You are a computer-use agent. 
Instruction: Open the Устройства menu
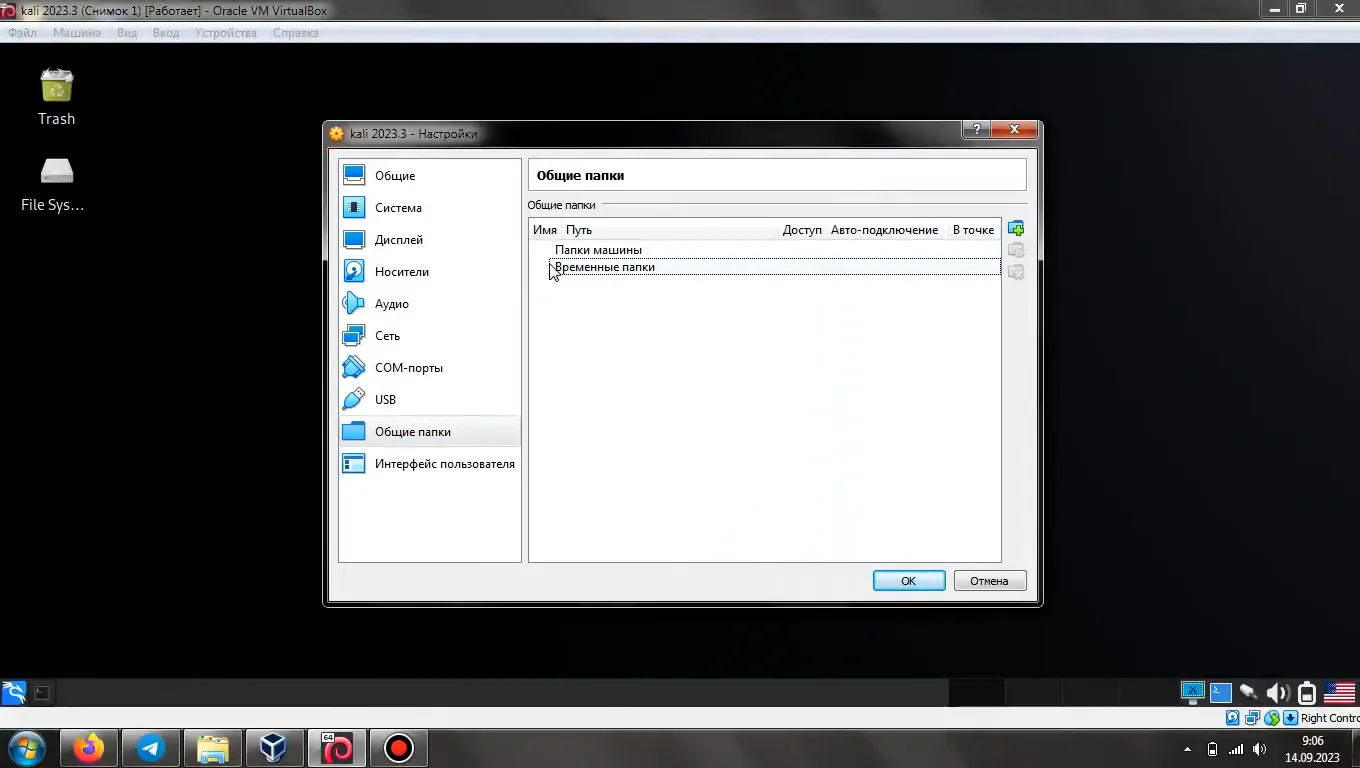(x=226, y=33)
